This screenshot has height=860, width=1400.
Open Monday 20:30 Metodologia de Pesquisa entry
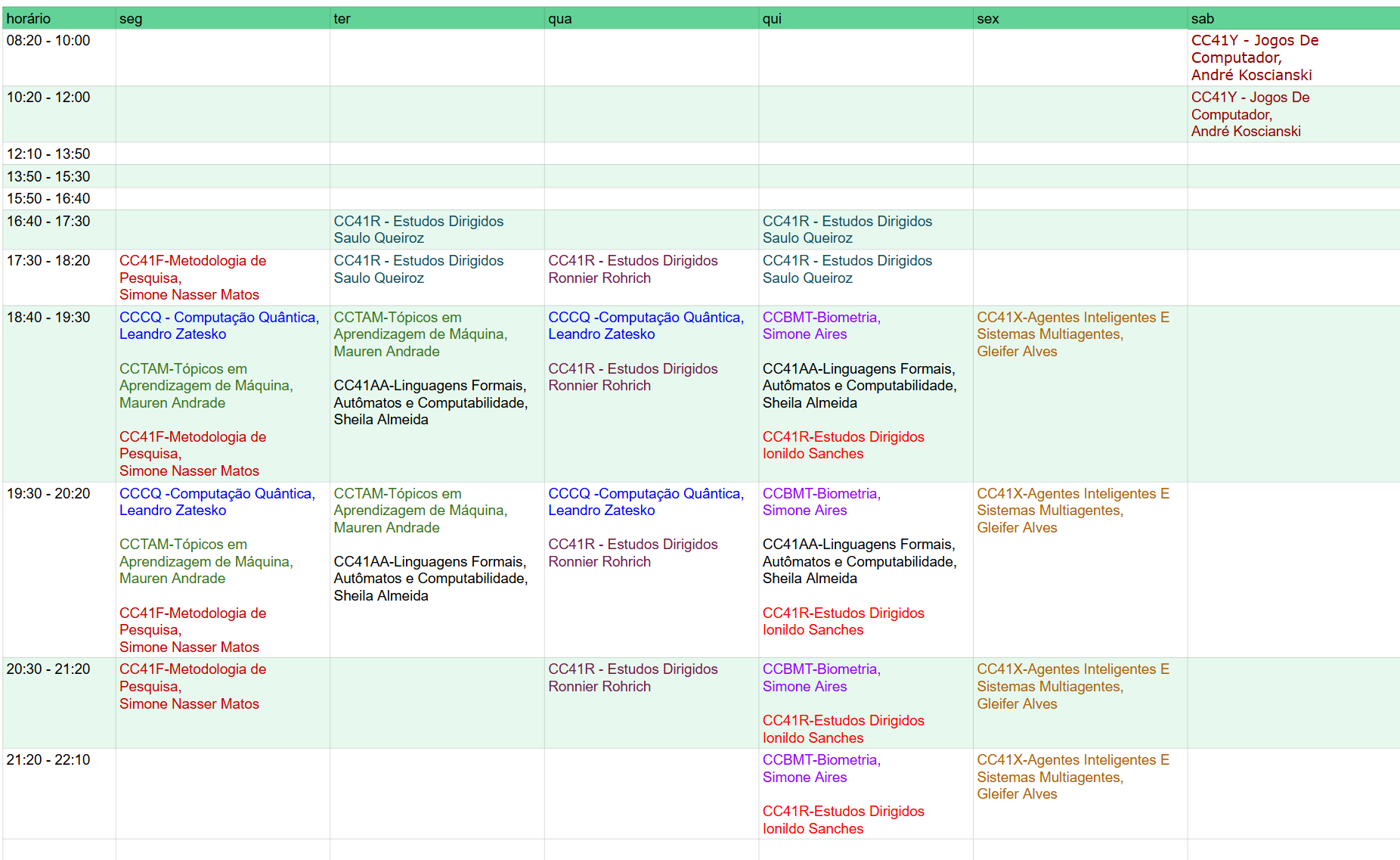tap(192, 686)
